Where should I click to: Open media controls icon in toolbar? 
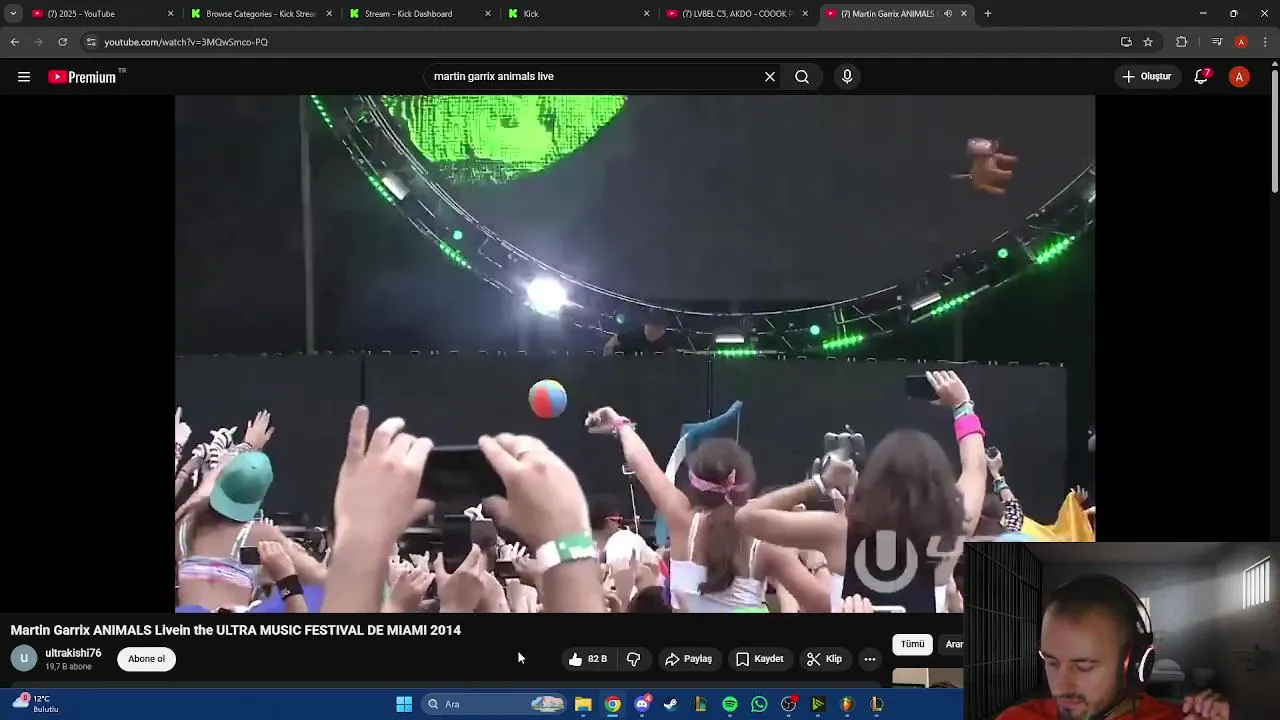pyautogui.click(x=1217, y=42)
